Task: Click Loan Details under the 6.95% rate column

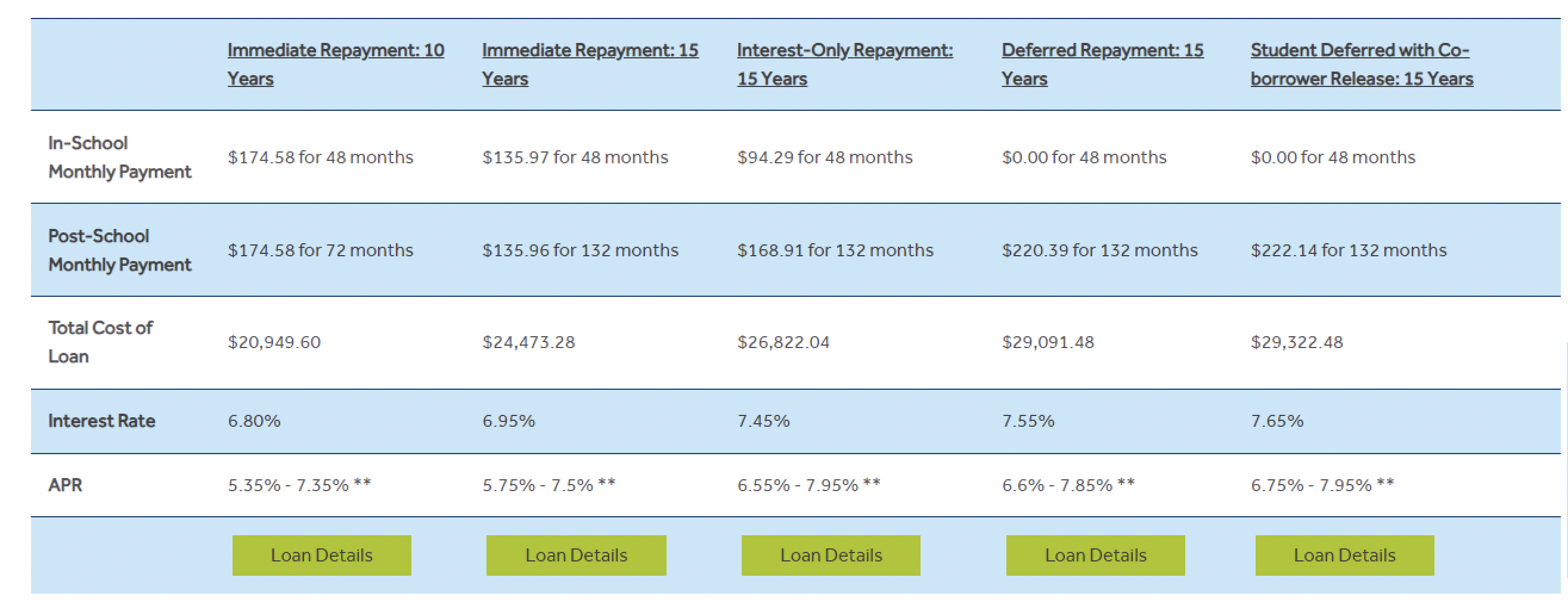Action: (576, 555)
